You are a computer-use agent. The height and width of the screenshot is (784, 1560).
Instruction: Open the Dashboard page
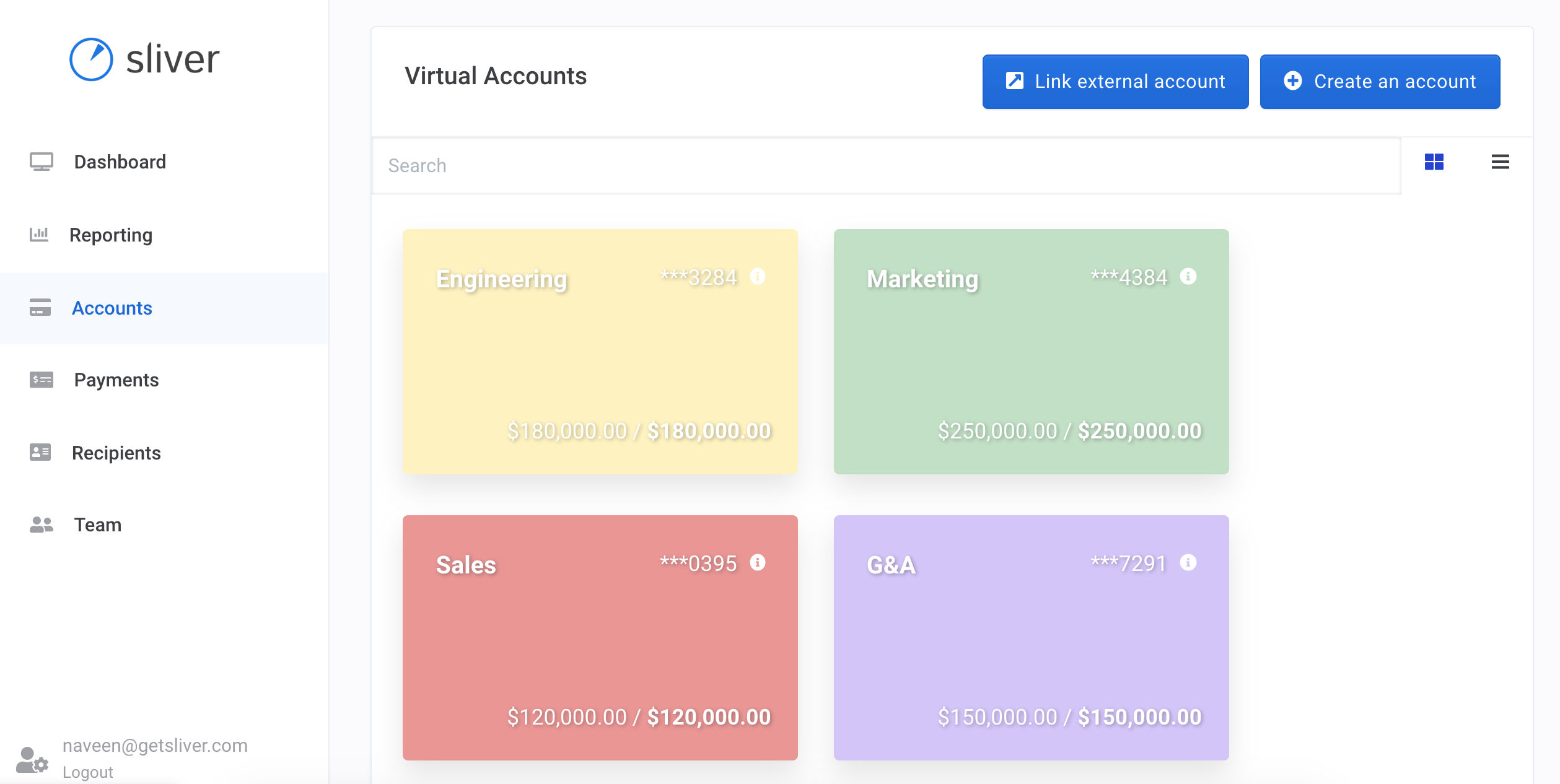click(120, 162)
